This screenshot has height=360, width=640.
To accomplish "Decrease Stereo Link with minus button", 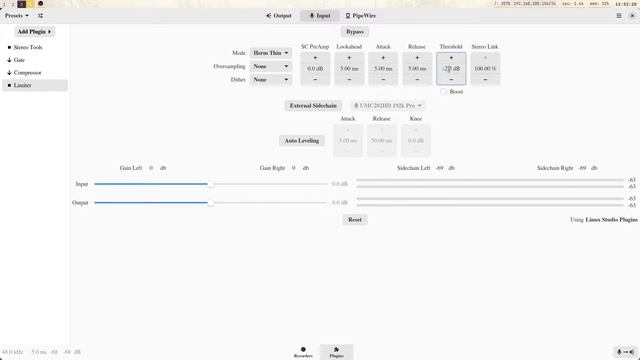I will (485, 80).
